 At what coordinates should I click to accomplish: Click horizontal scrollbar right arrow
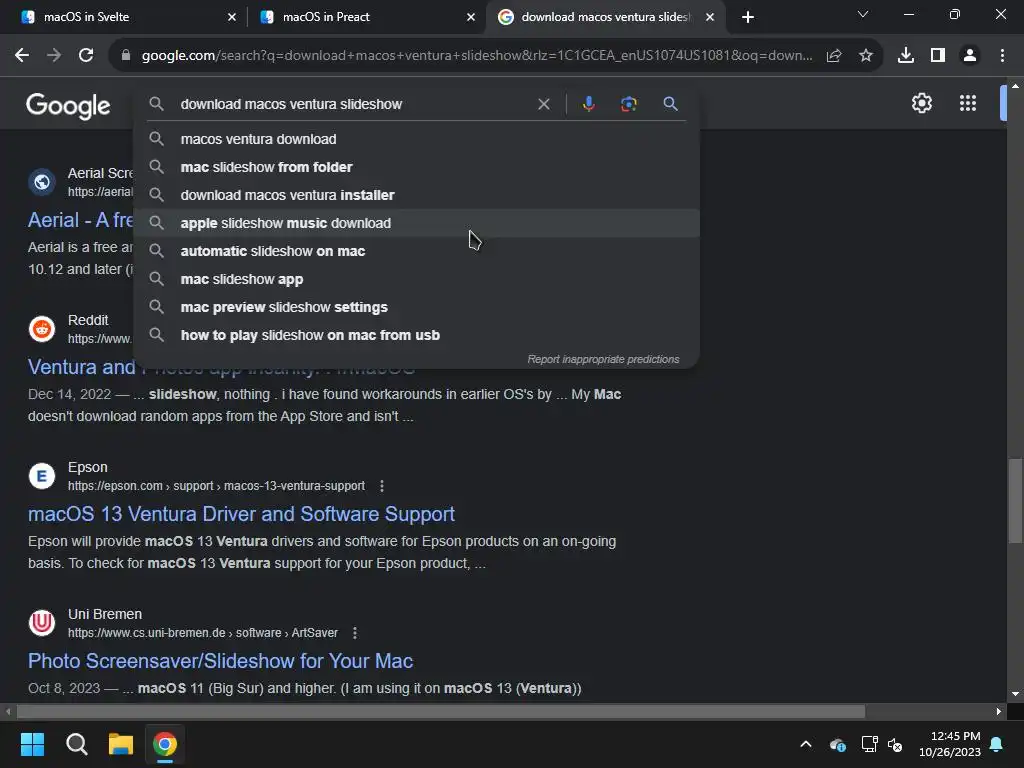(x=999, y=711)
